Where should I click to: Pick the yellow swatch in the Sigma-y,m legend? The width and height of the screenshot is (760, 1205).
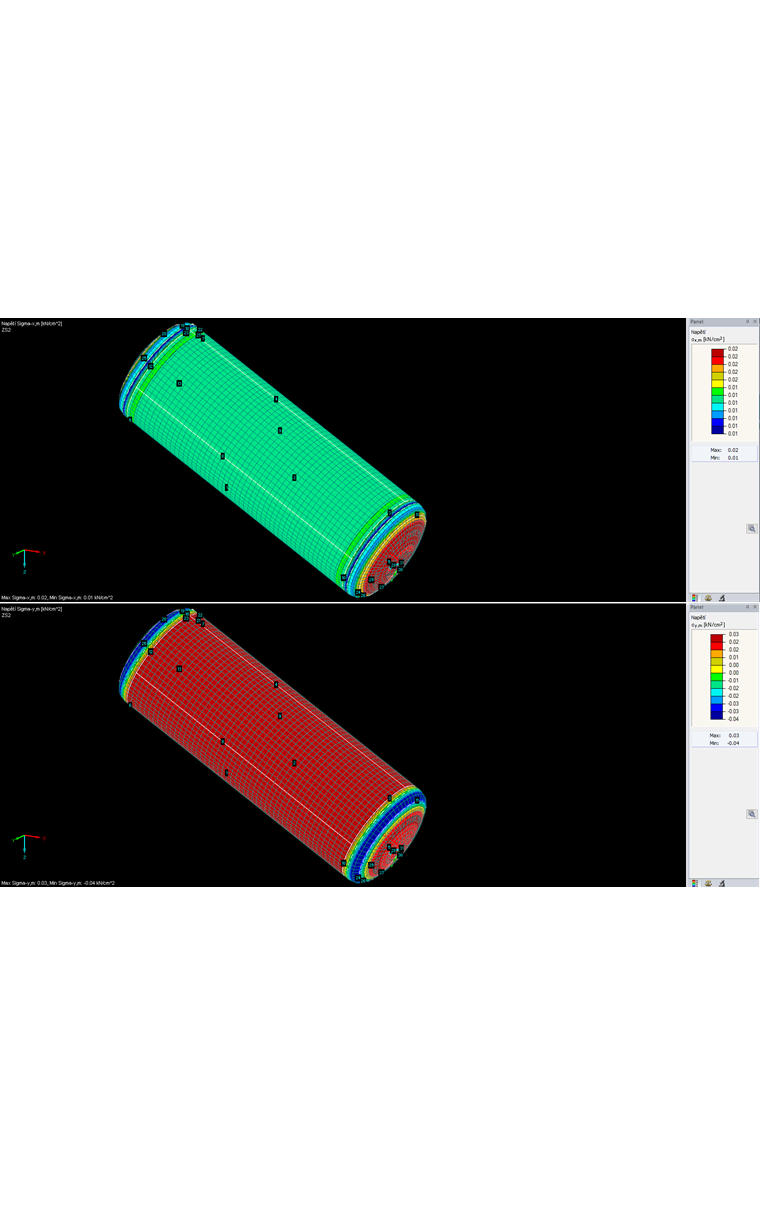tap(717, 668)
